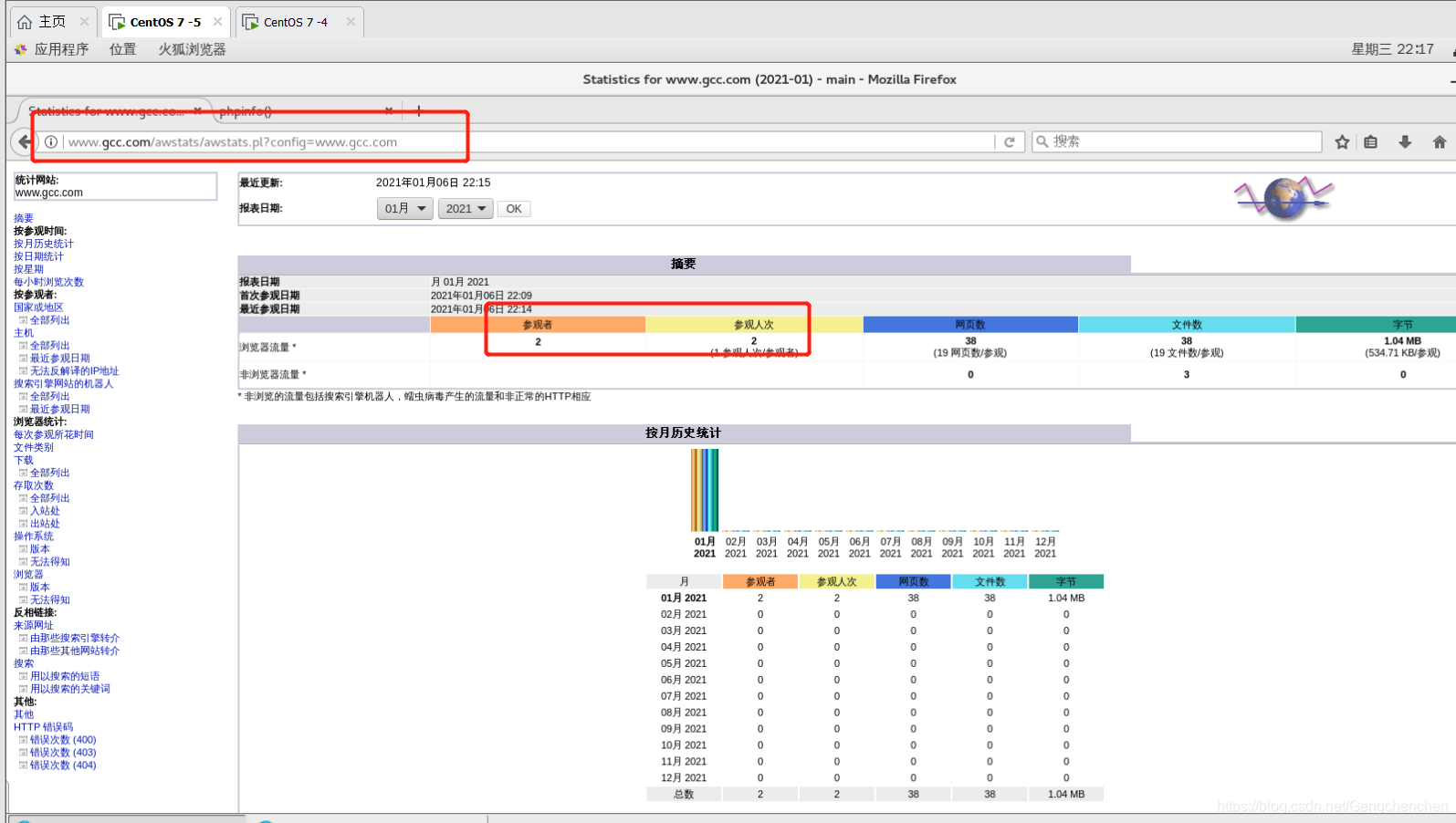Open the 每小时浏览次数 link

tap(48, 282)
